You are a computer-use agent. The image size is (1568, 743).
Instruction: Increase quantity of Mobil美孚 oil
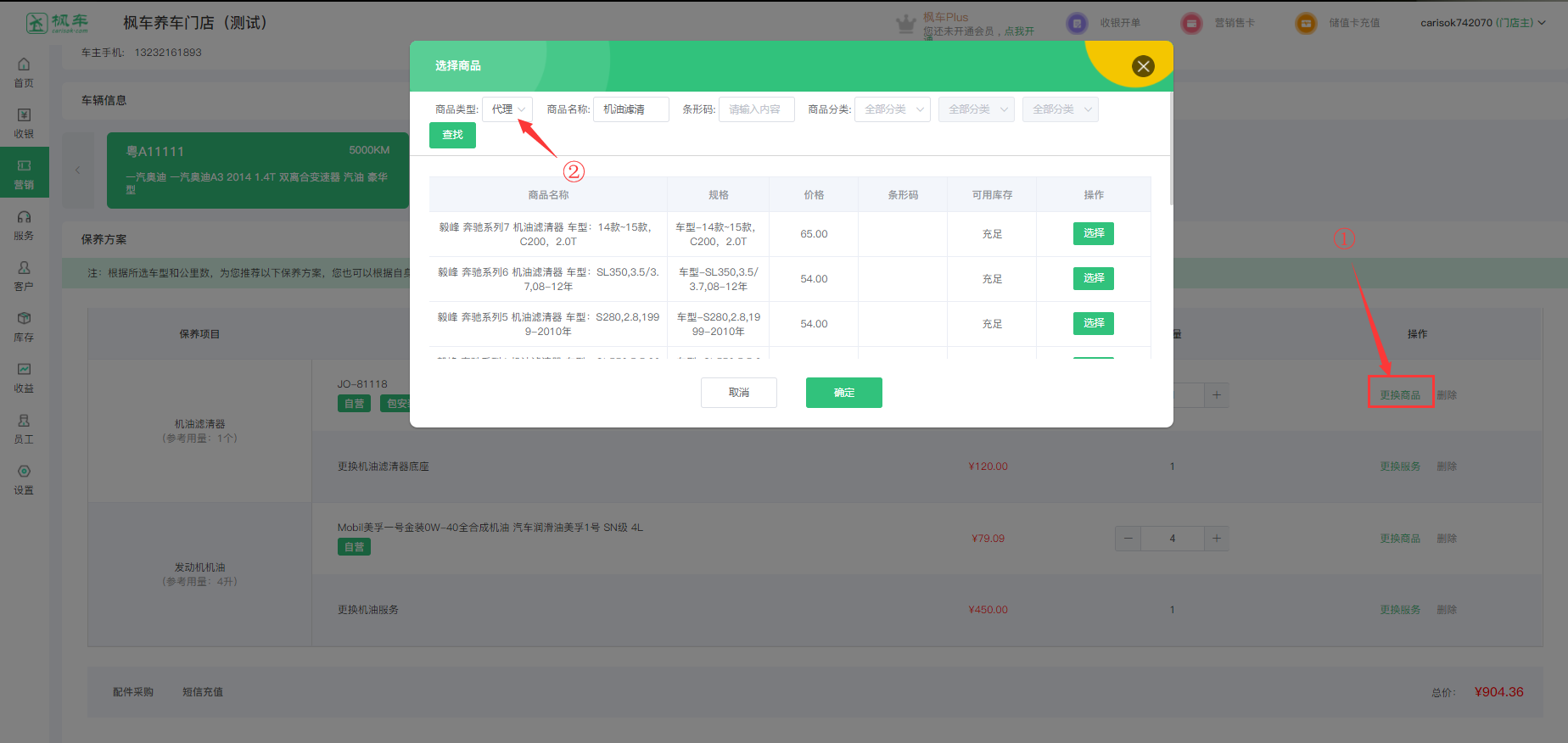[x=1216, y=538]
